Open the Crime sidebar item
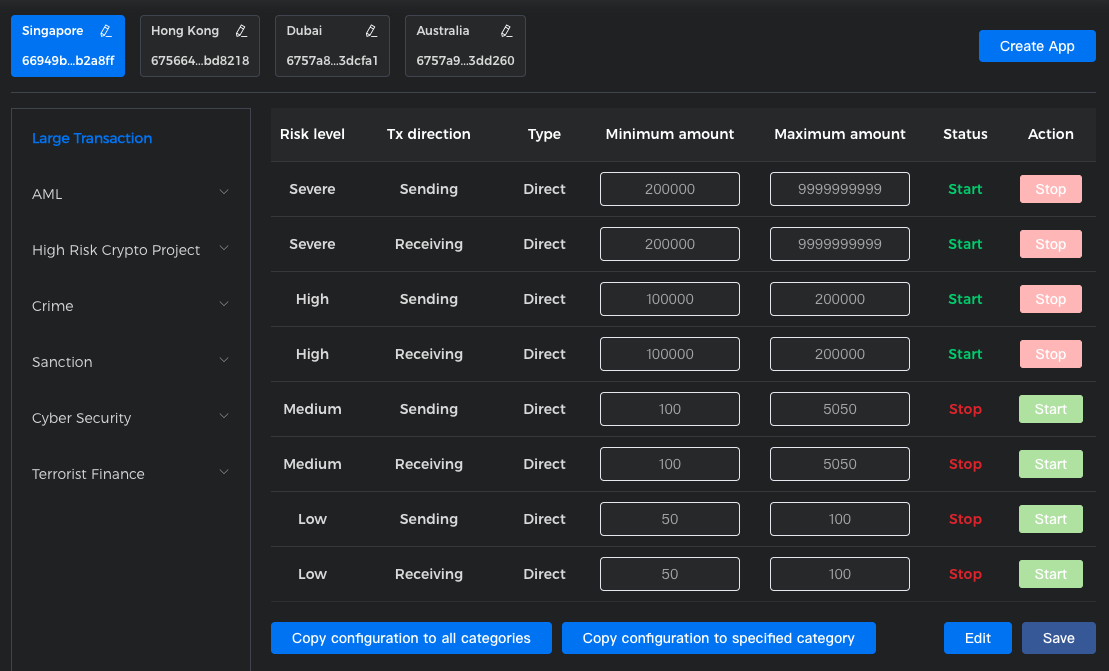 (131, 305)
